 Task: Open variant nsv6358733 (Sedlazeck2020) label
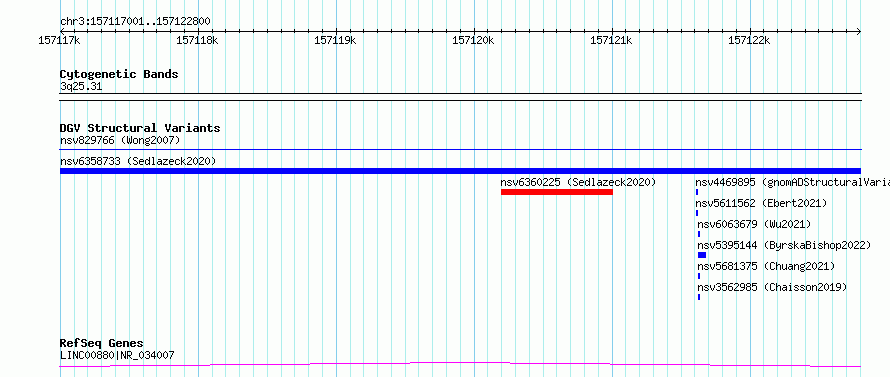138,161
